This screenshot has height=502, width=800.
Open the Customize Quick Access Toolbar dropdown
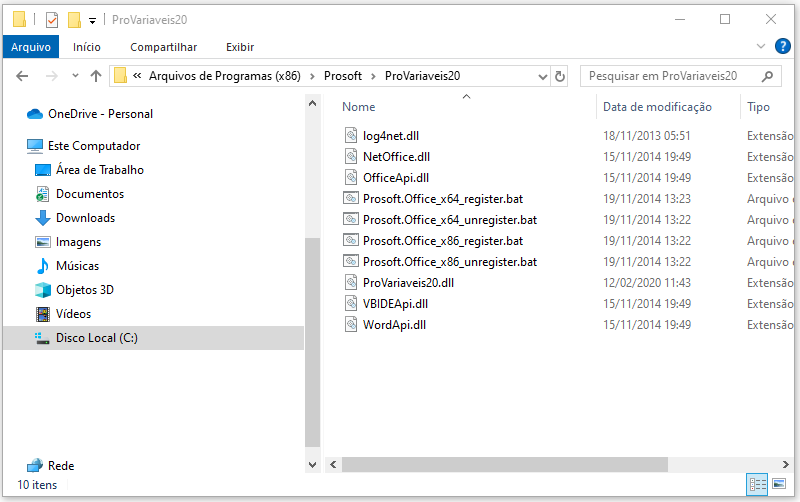click(x=92, y=20)
